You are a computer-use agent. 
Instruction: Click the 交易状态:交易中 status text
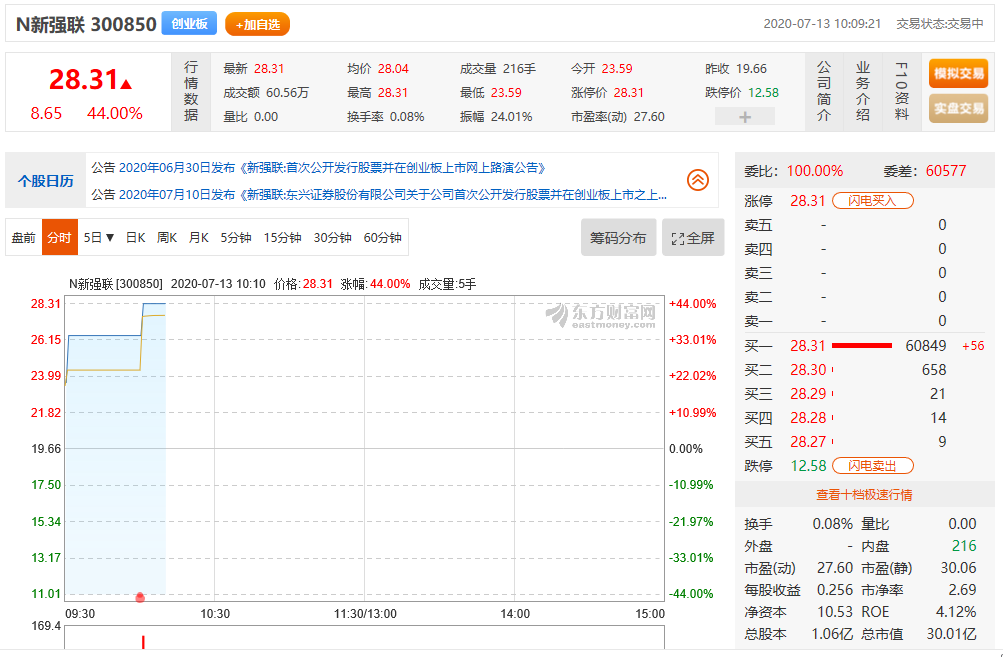940,24
